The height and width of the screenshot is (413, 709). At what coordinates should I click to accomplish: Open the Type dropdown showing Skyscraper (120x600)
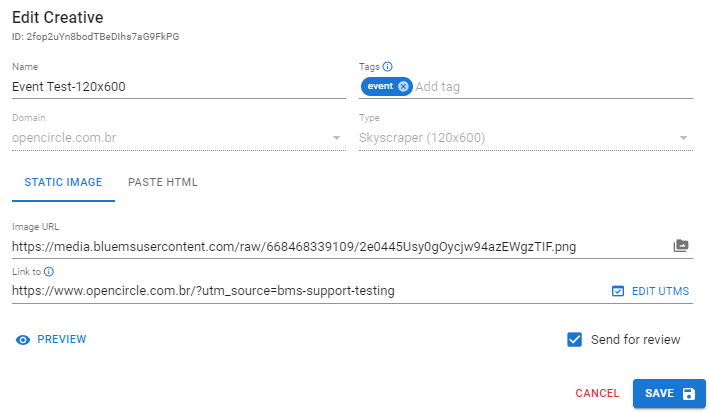click(x=684, y=138)
